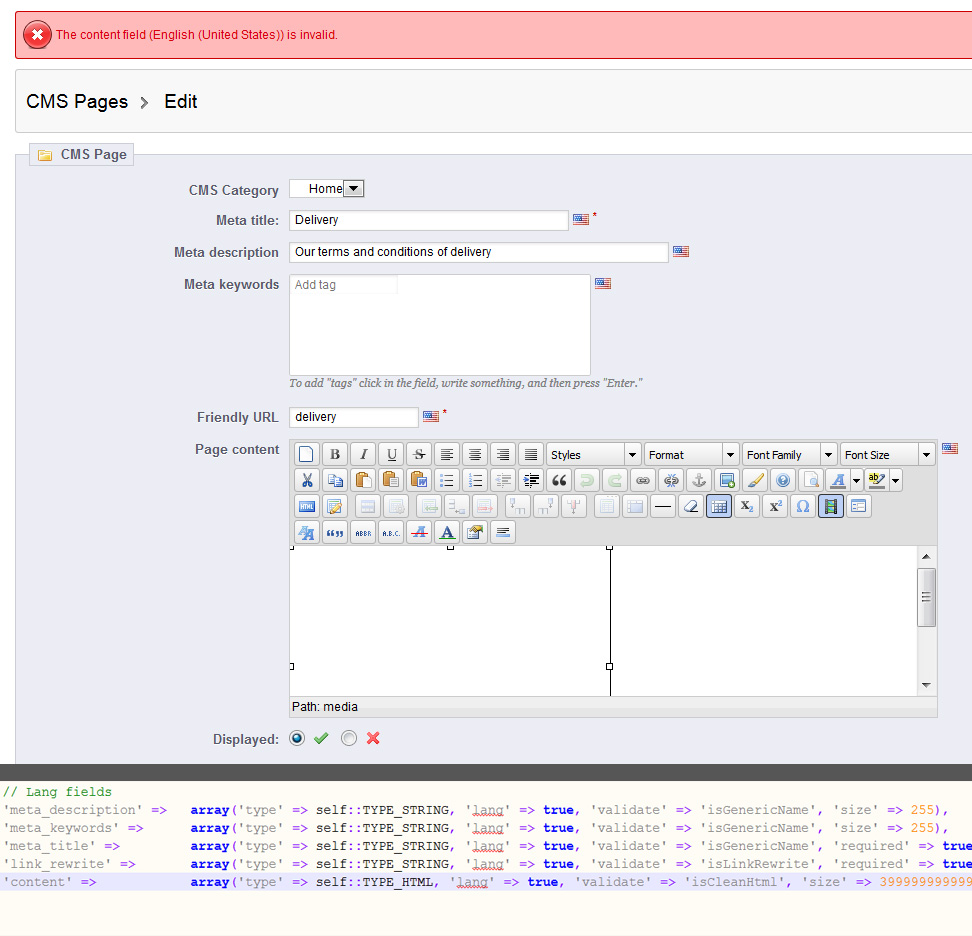
Task: Toggle visual aid and guidelines icon
Action: [718, 506]
